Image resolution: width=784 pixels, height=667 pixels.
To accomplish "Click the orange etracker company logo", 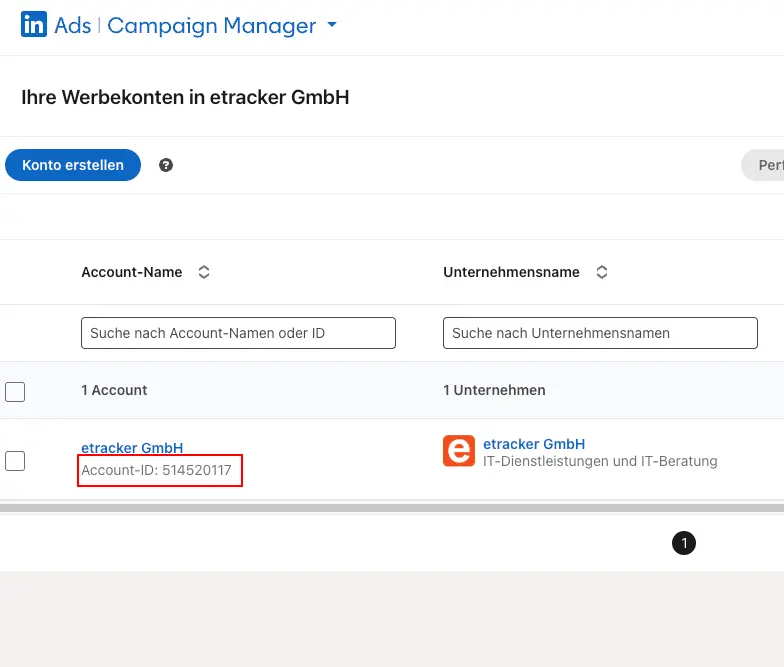I will coord(459,451).
